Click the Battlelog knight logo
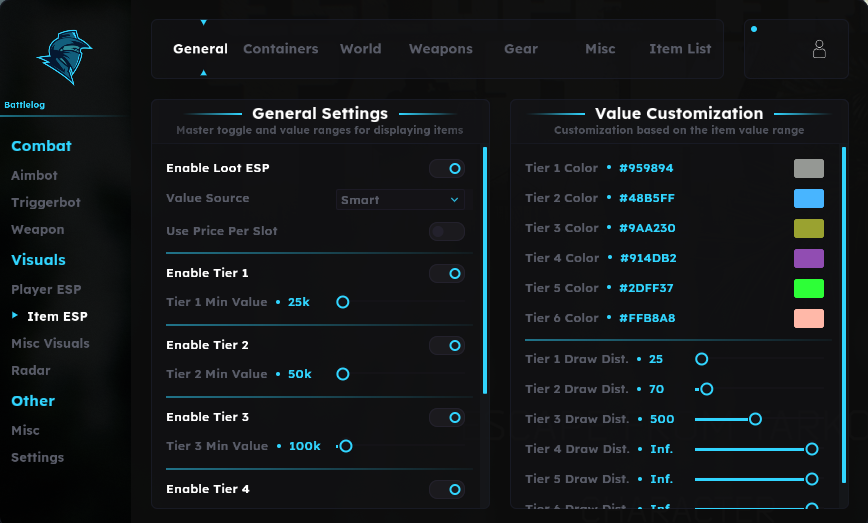Viewport: 868px width, 523px height. (x=64, y=57)
